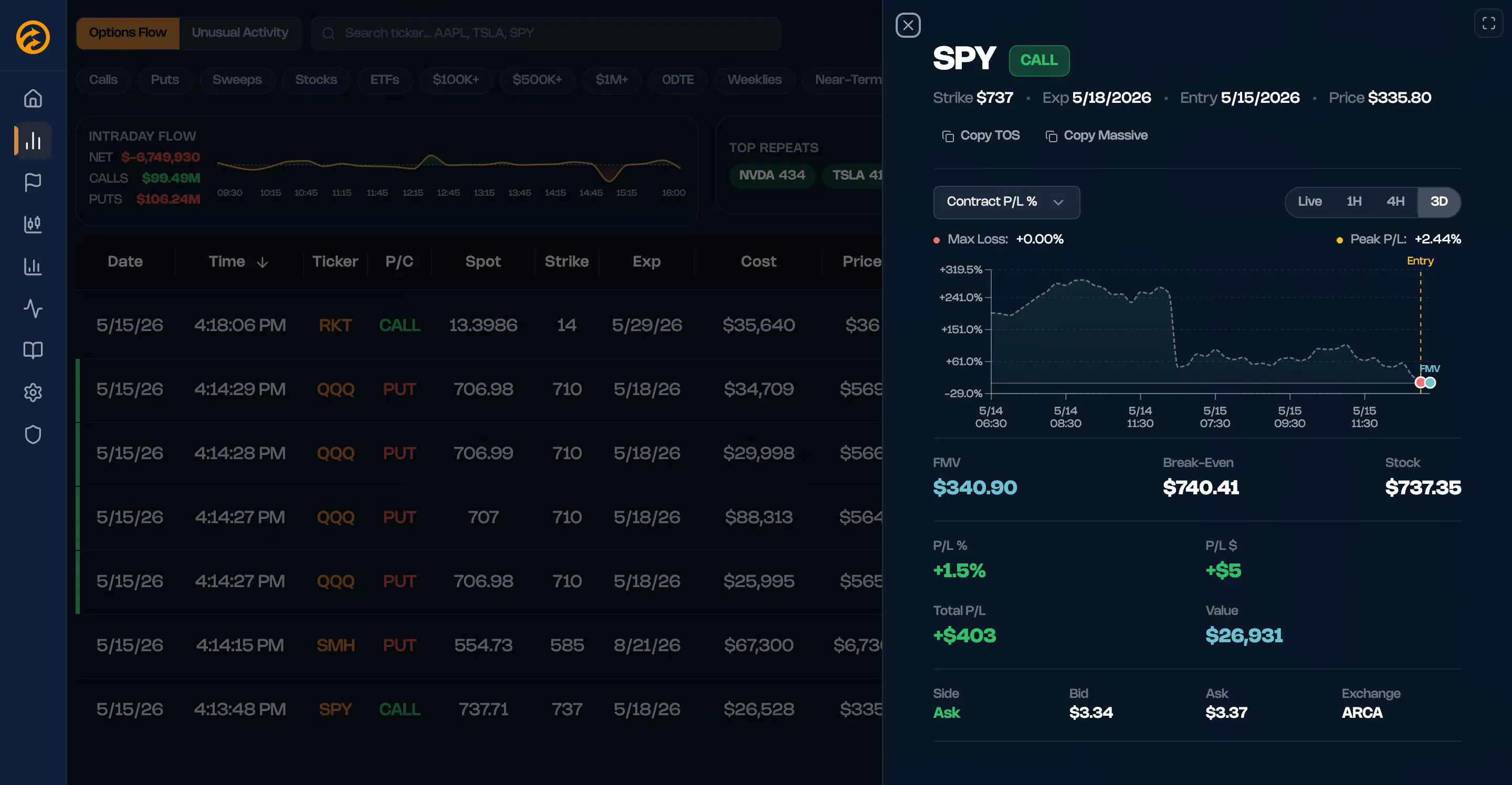Click the orange app logo icon
The width and height of the screenshot is (1512, 785).
click(33, 37)
